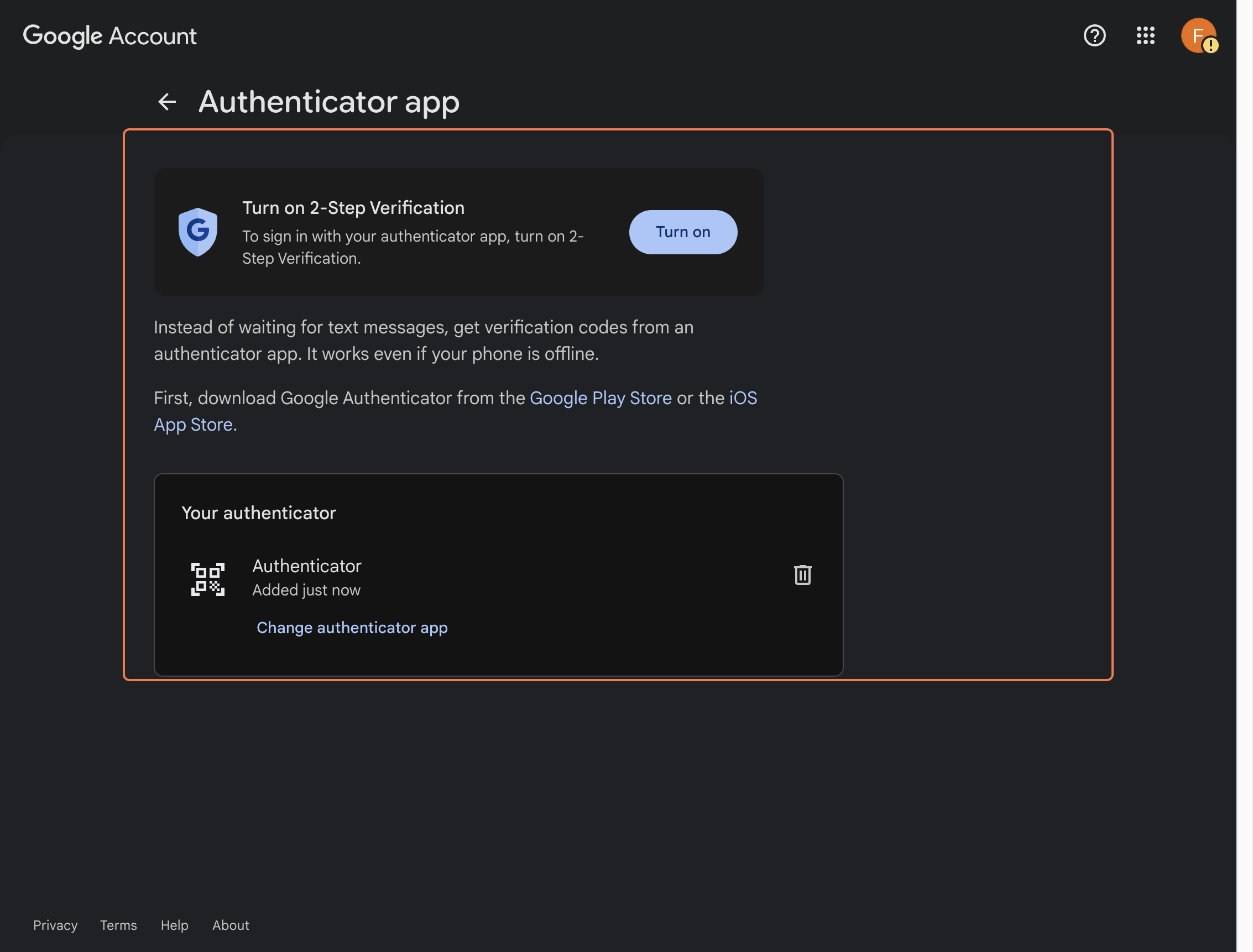Open Change authenticator app

coord(352,627)
